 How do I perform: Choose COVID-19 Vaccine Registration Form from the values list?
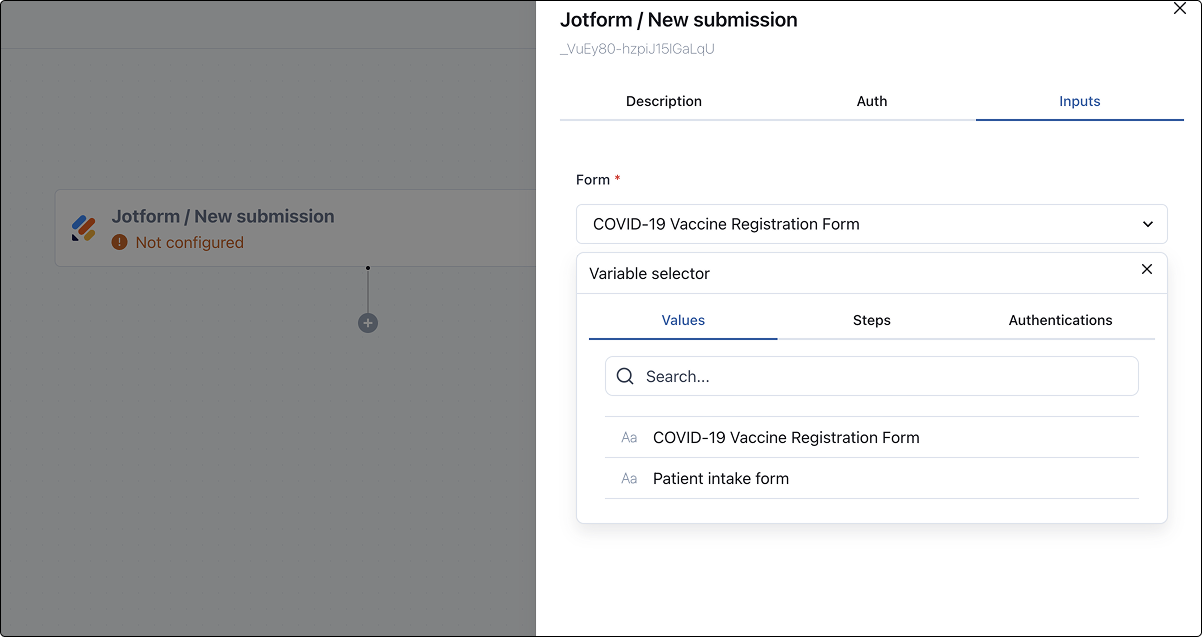(872, 438)
